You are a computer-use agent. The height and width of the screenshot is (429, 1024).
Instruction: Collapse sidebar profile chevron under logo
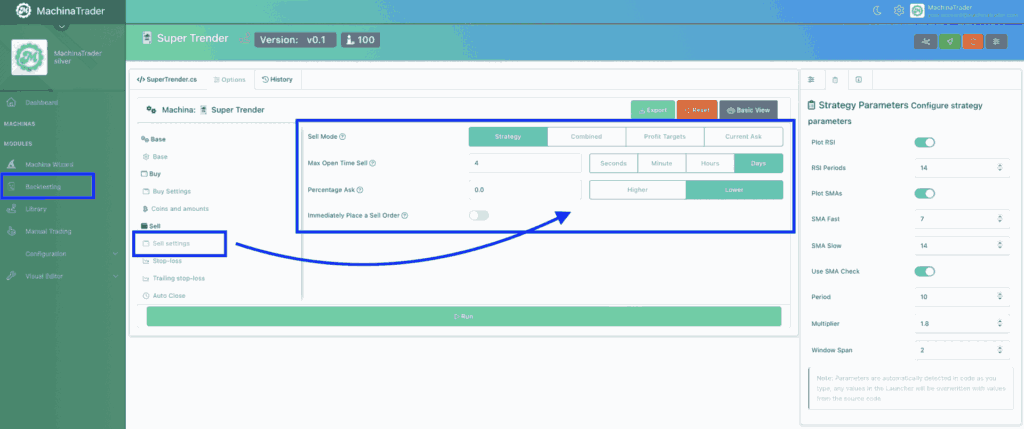(63, 26)
